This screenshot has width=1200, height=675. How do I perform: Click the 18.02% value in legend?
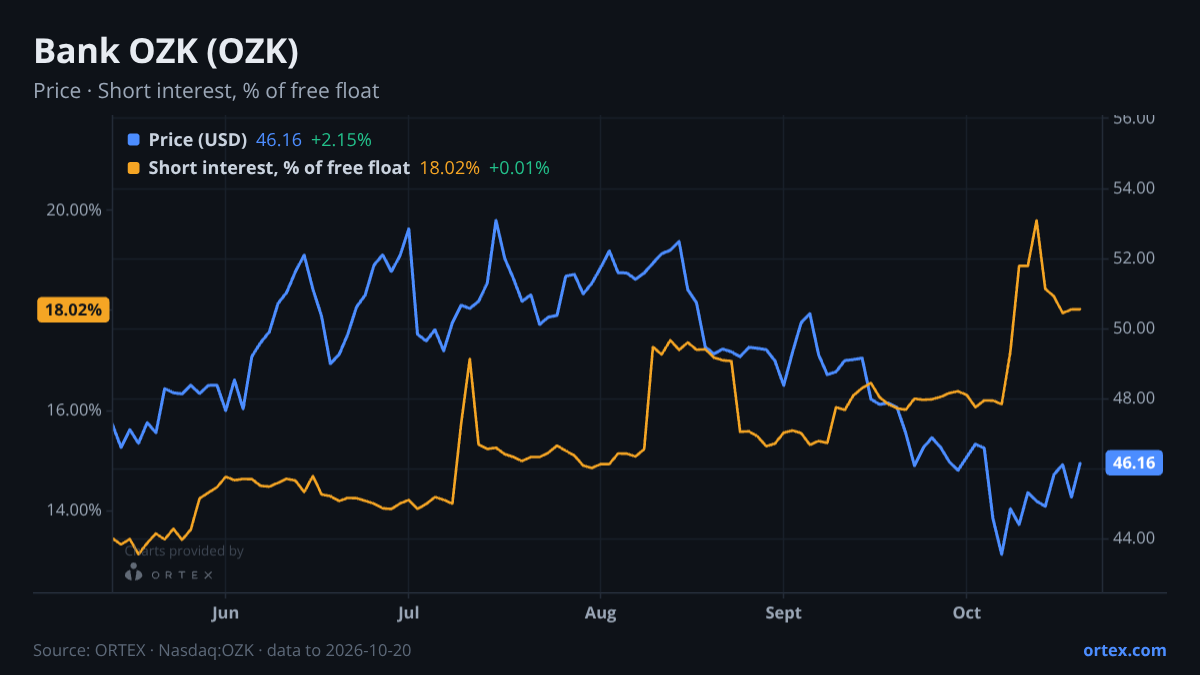pyautogui.click(x=449, y=168)
